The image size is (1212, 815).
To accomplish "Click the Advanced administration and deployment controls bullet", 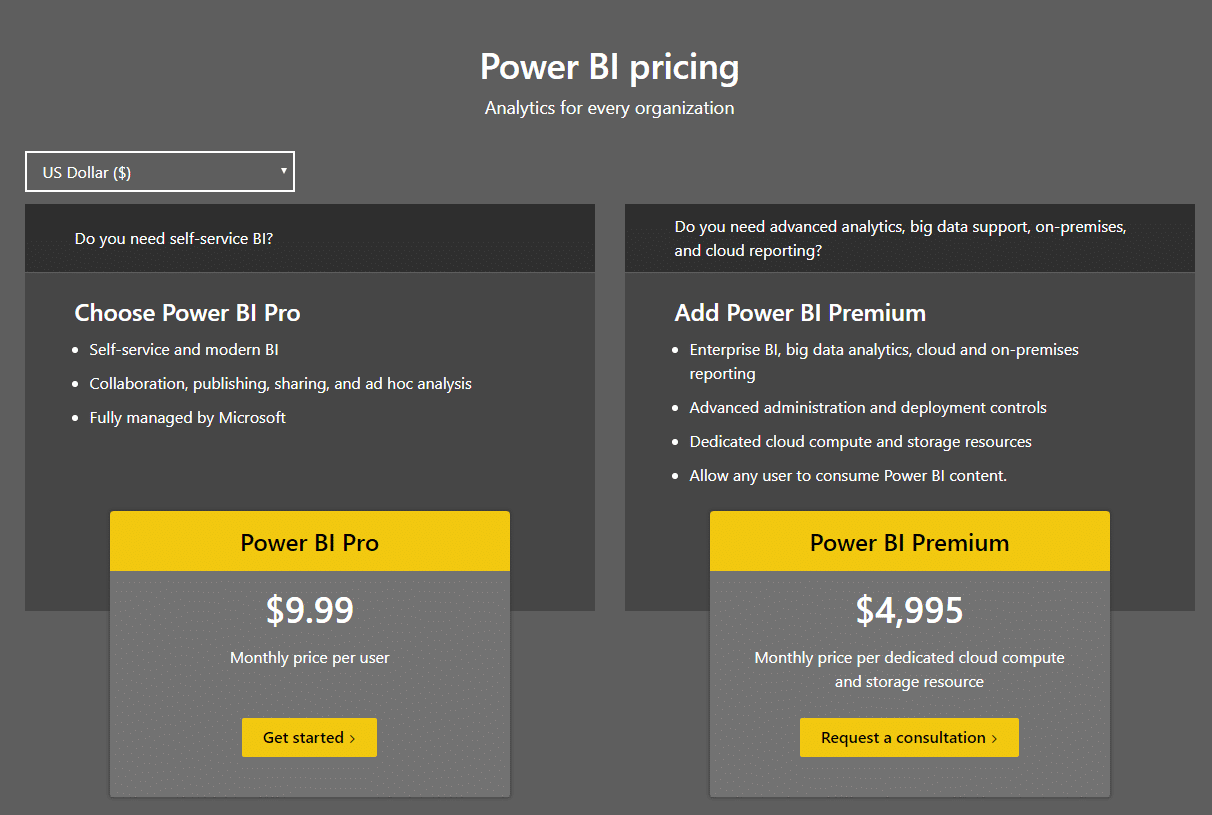I will point(868,408).
